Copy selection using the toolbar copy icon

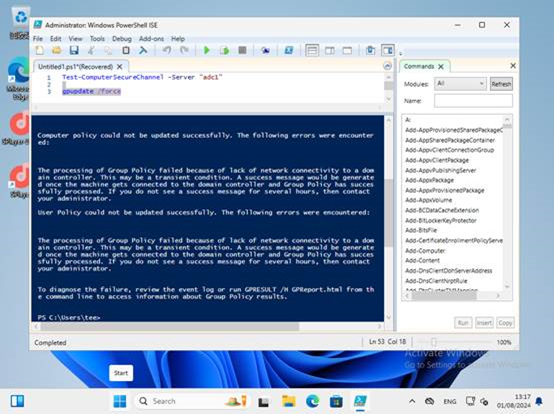(108, 50)
